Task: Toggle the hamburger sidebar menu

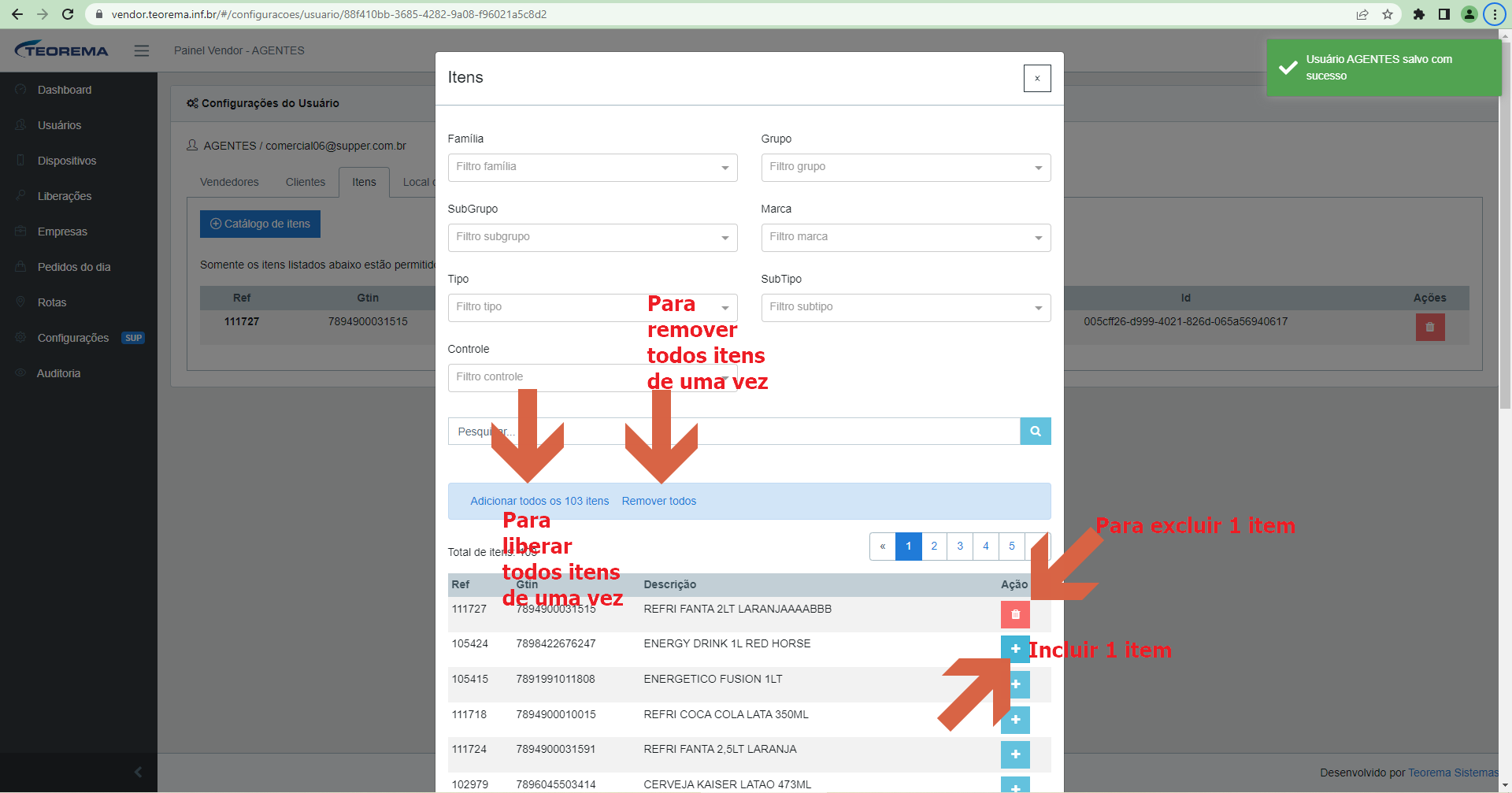Action: pyautogui.click(x=142, y=50)
